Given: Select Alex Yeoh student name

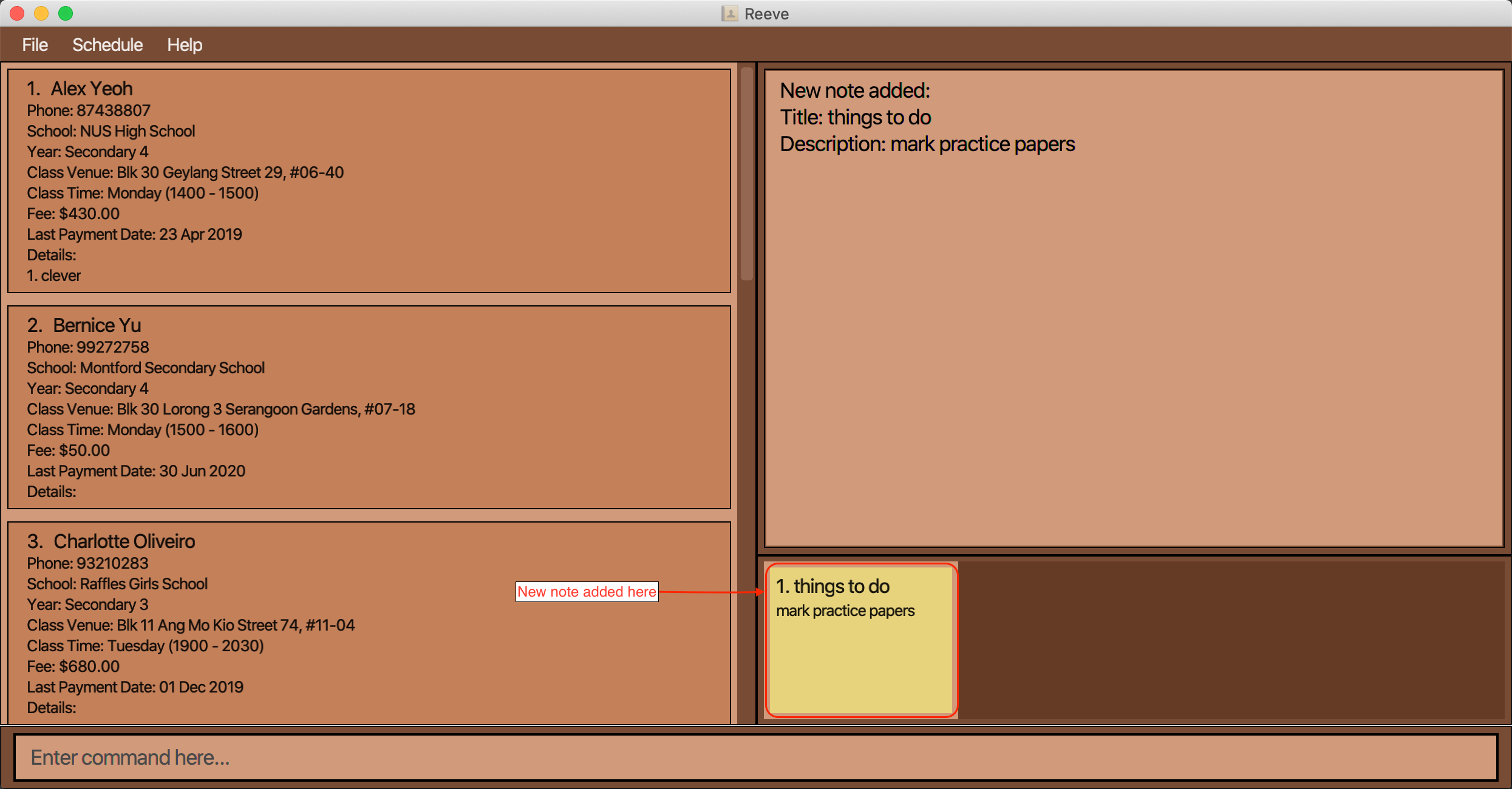Looking at the screenshot, I should coord(91,89).
